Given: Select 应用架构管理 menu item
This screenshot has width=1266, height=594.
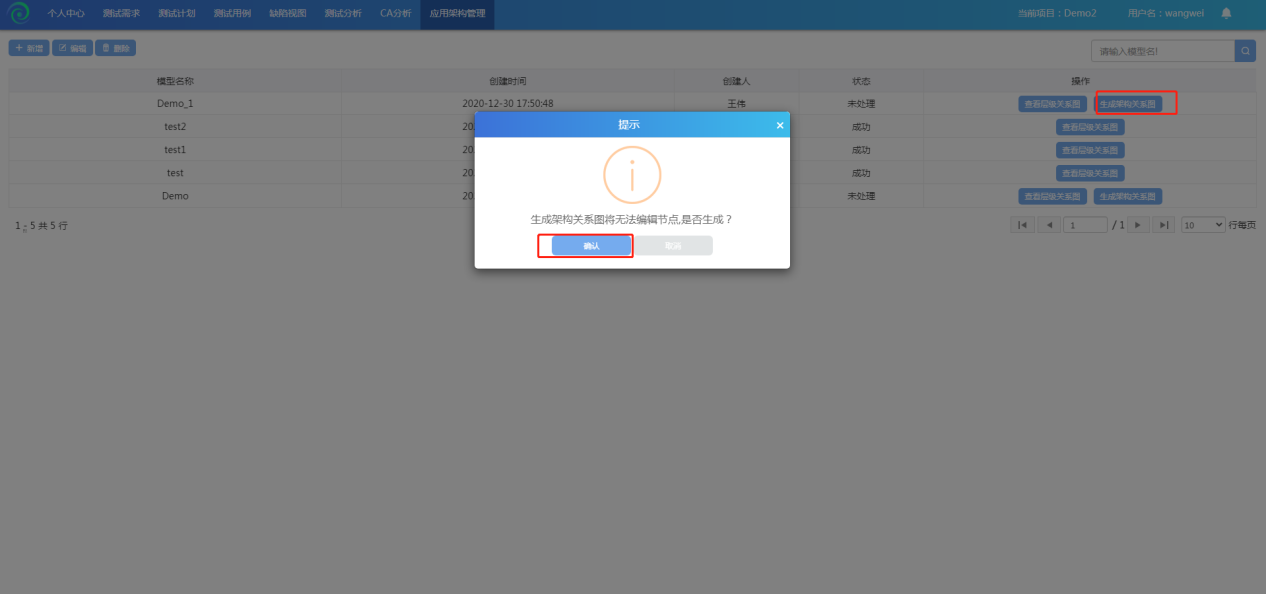Looking at the screenshot, I should (x=457, y=14).
